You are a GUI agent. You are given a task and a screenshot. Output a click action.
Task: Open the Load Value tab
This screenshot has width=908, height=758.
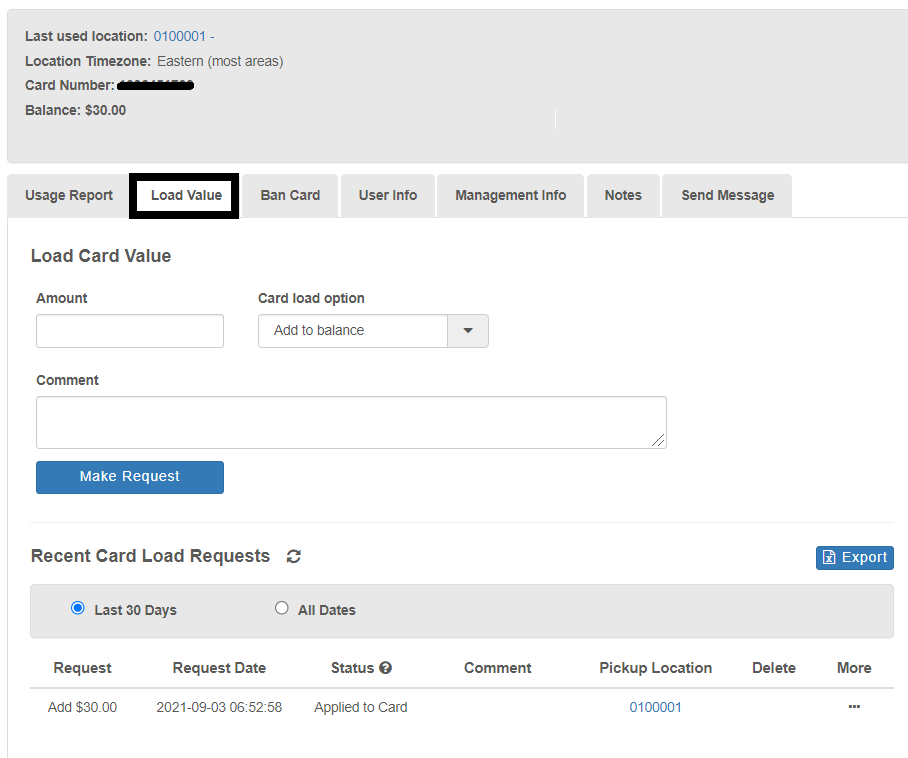[186, 196]
